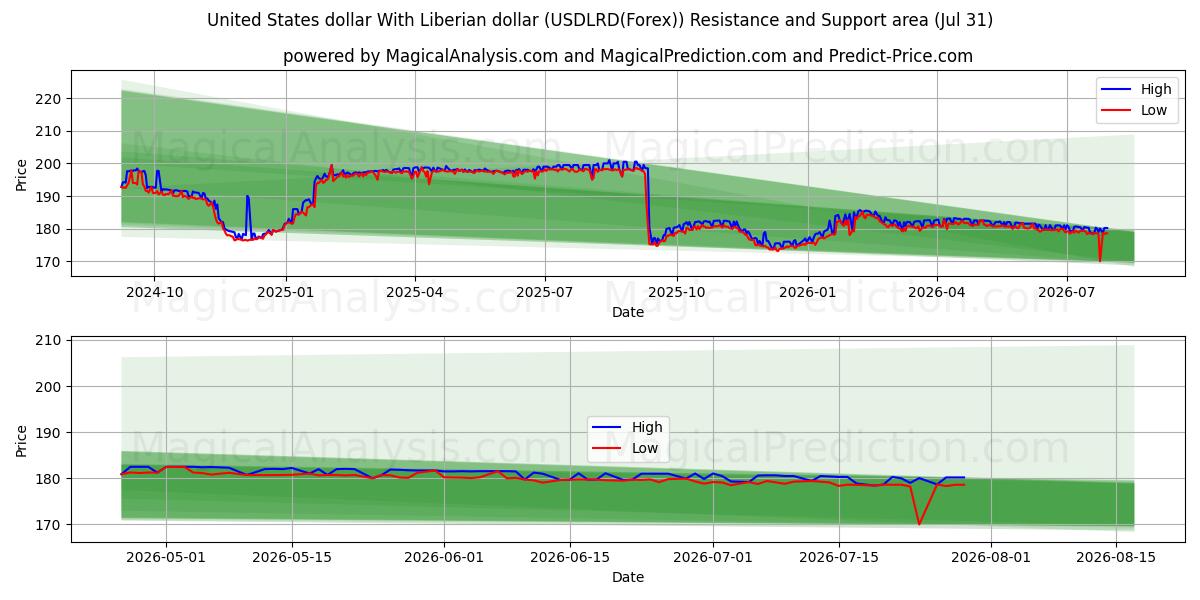Click the chart title mentioning USDLRD(Forex)

(x=600, y=20)
